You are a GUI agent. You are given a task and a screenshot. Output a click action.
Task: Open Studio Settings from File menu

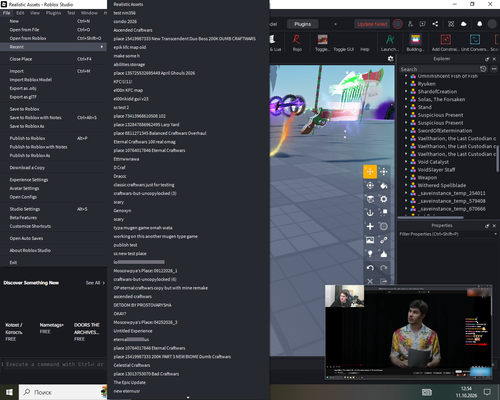click(x=53, y=209)
